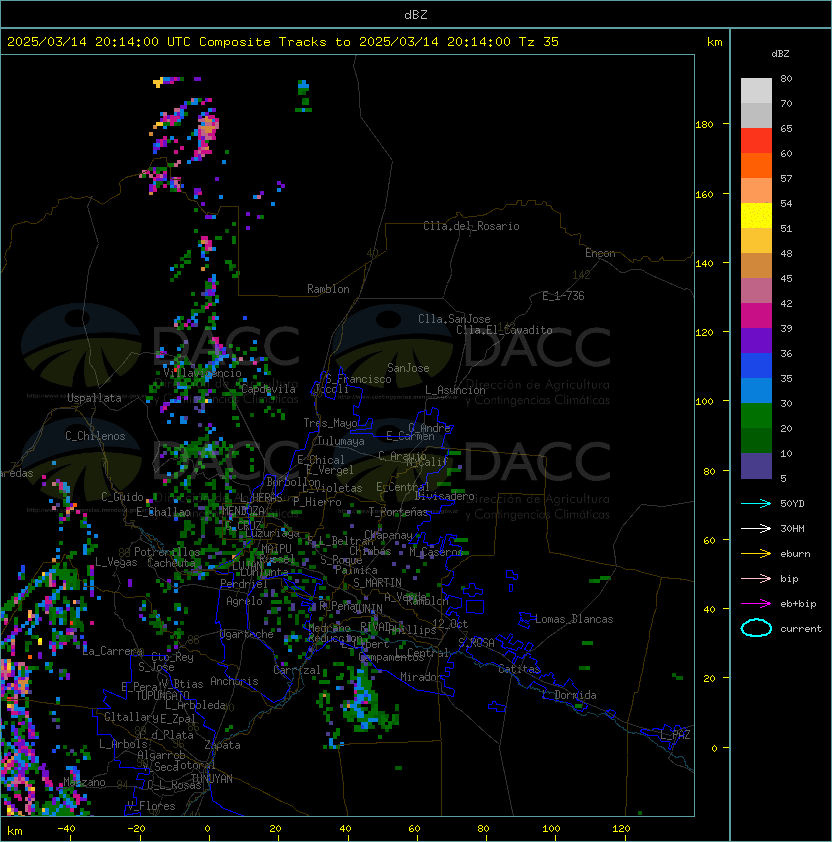
Task: Click the 'Uspallata' place label
Action: (94, 398)
